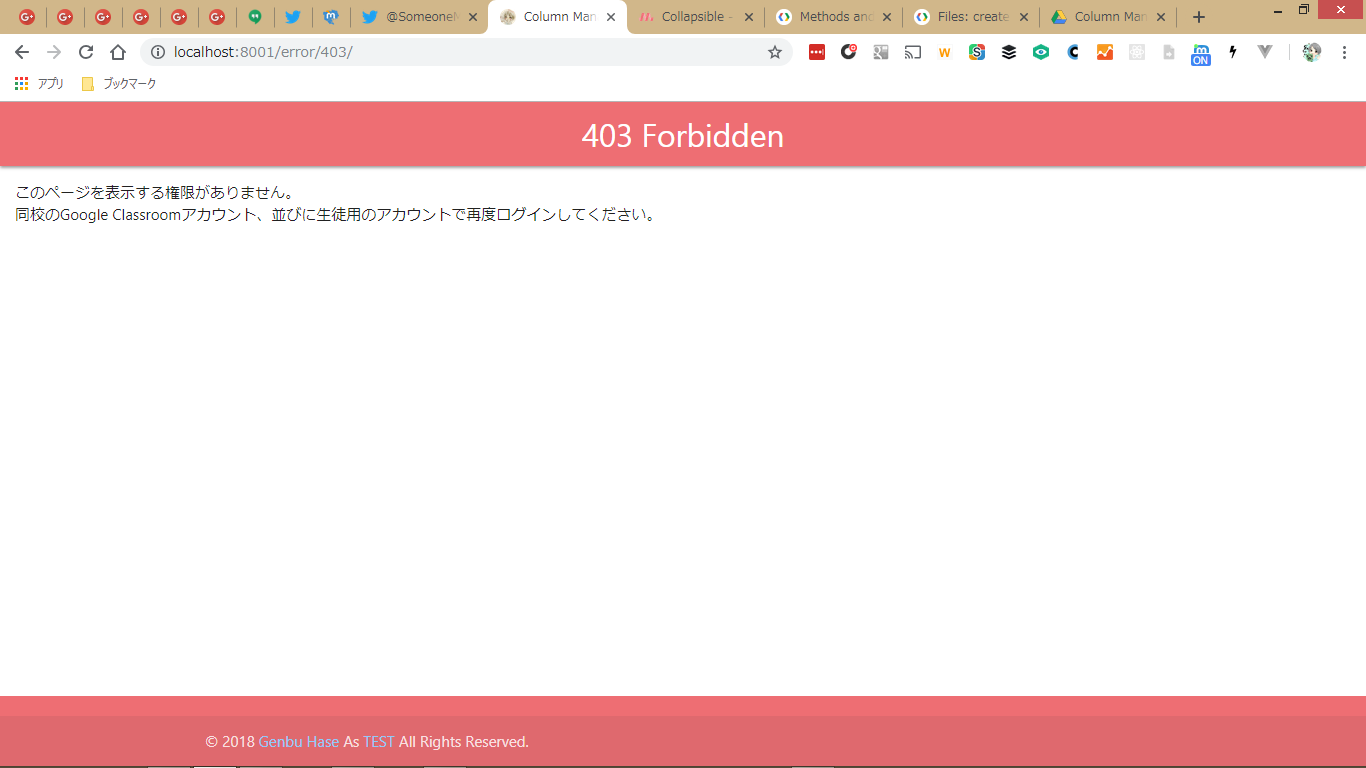1366x768 pixels.
Task: Open the Genbu Hase footer link
Action: click(x=298, y=742)
